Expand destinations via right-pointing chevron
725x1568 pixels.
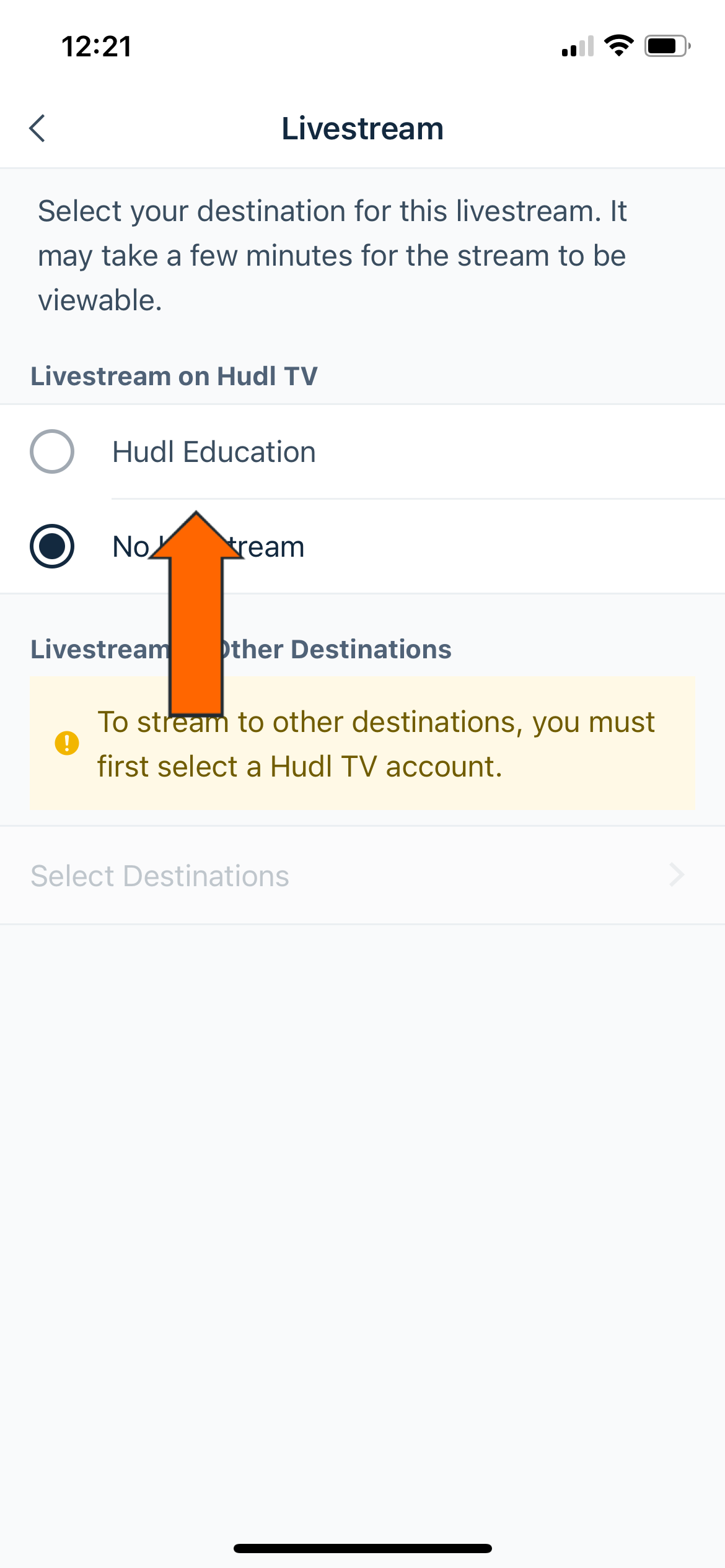coord(678,875)
